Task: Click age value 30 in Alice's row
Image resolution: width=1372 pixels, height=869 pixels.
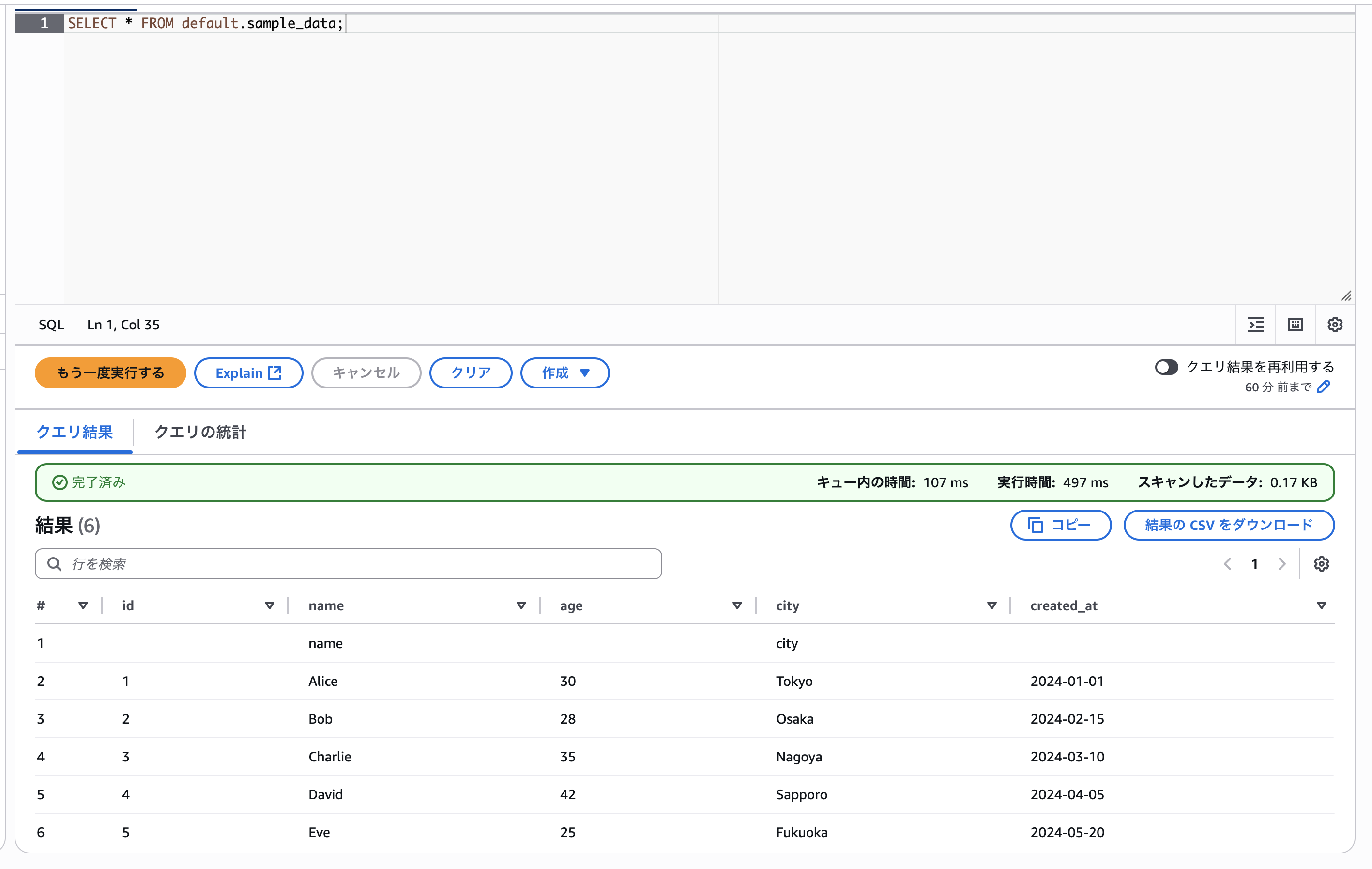Action: click(567, 681)
